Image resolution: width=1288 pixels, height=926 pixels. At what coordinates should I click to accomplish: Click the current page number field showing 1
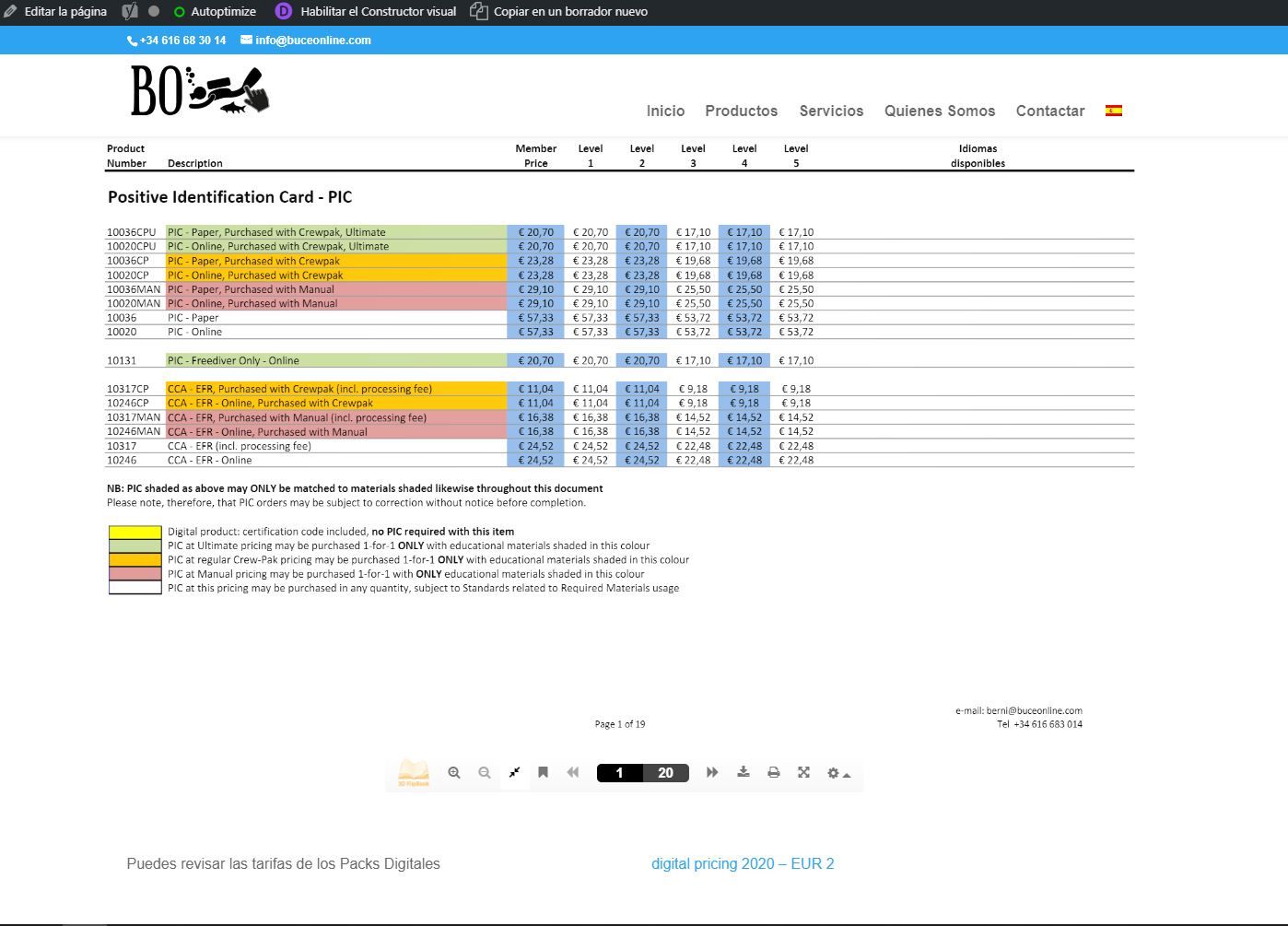[619, 773]
